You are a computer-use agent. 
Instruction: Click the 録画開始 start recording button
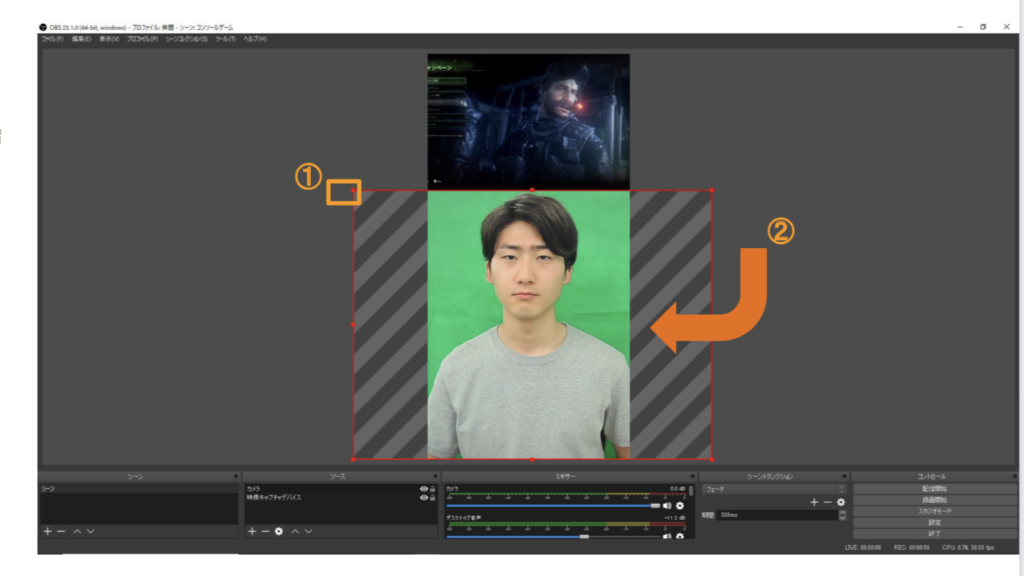934,499
